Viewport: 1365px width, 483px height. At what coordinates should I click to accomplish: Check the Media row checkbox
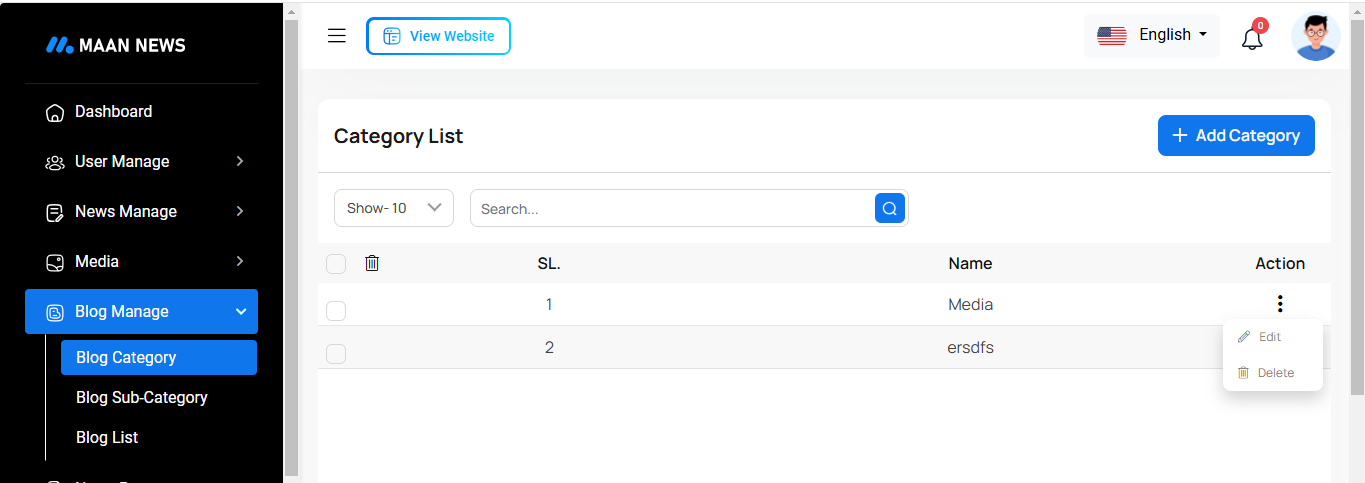pos(336,311)
